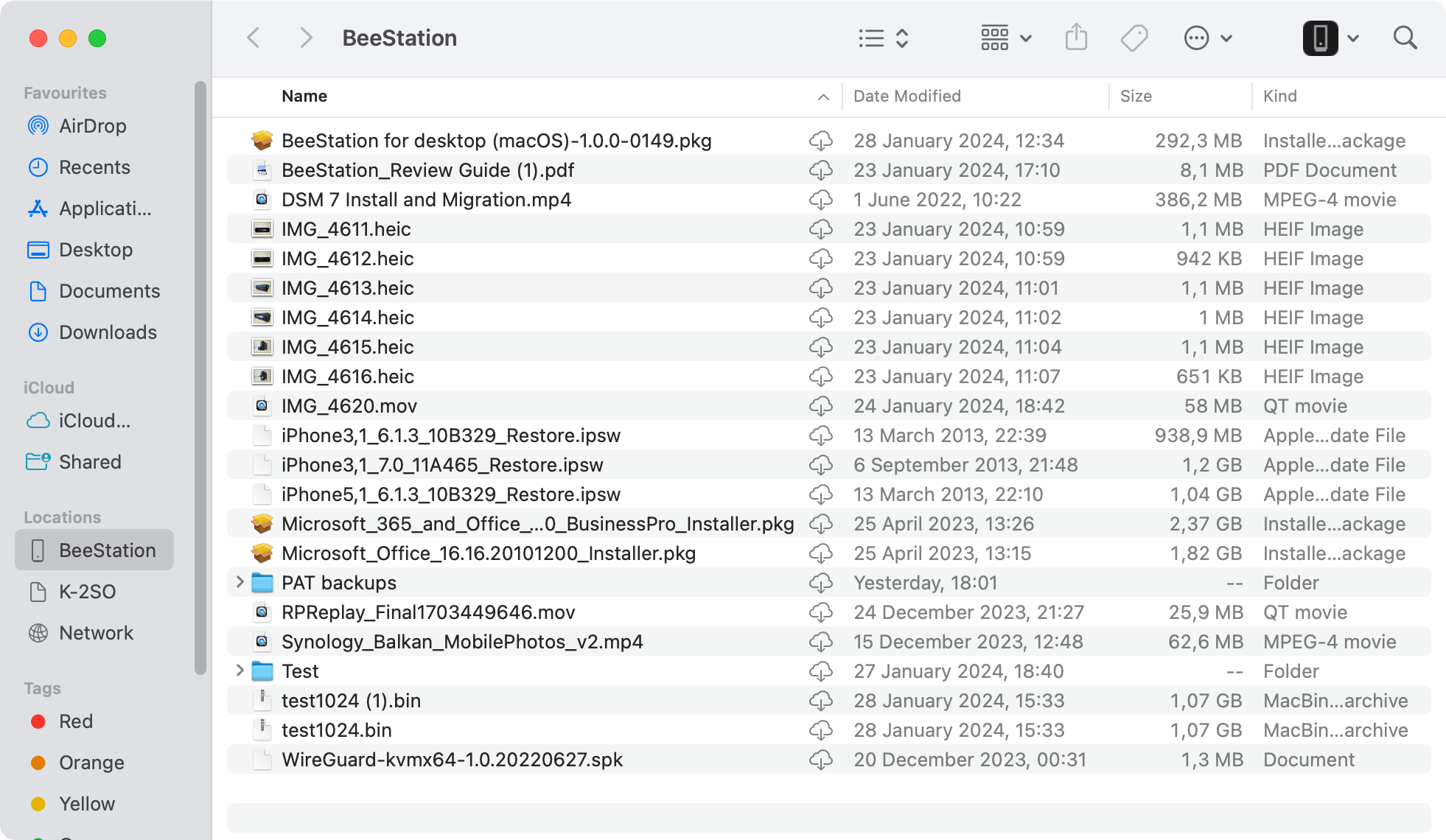Click cloud download icon for test1024.bin

[x=821, y=730]
